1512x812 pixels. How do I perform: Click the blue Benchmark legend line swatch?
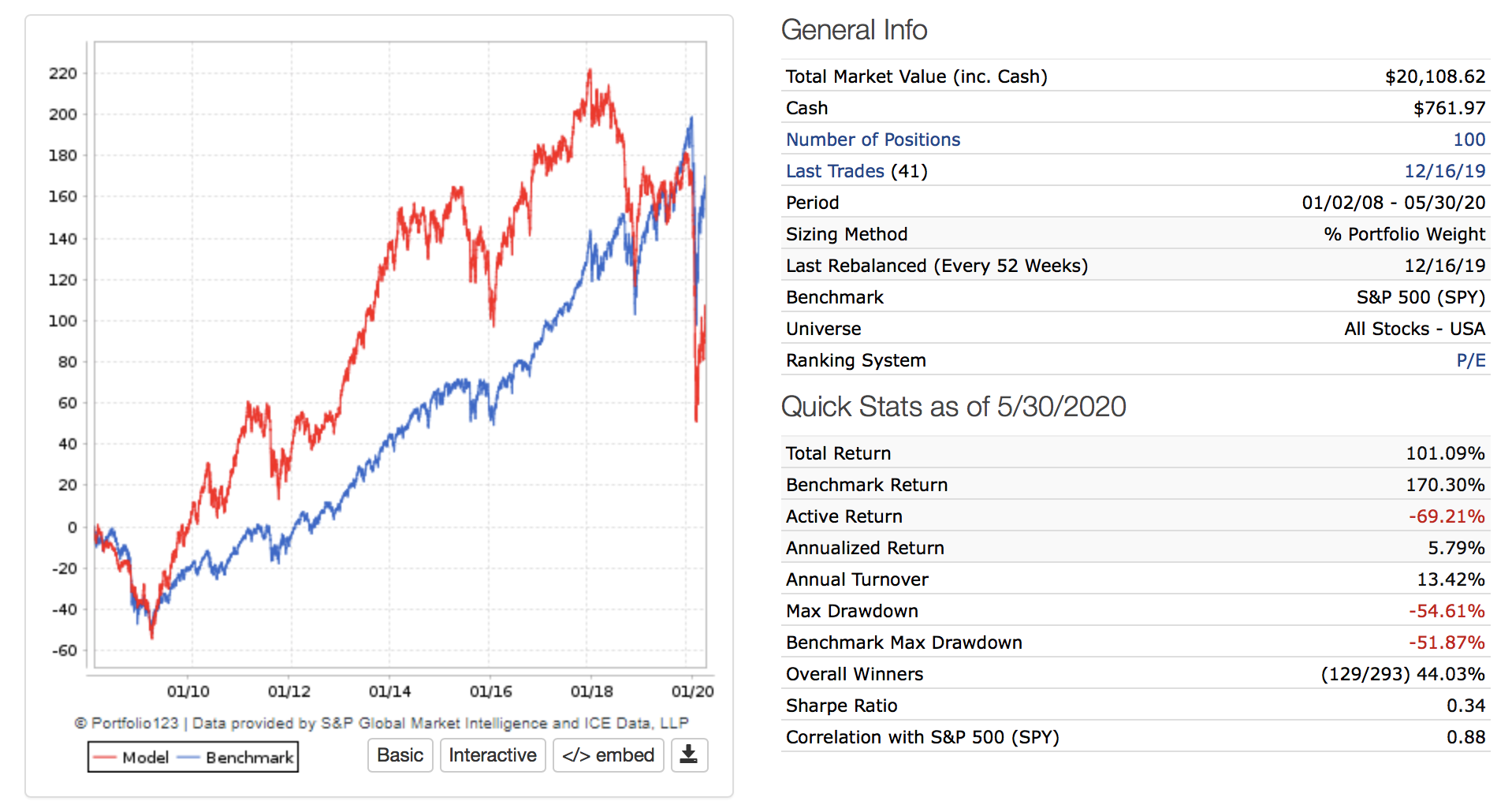[189, 758]
